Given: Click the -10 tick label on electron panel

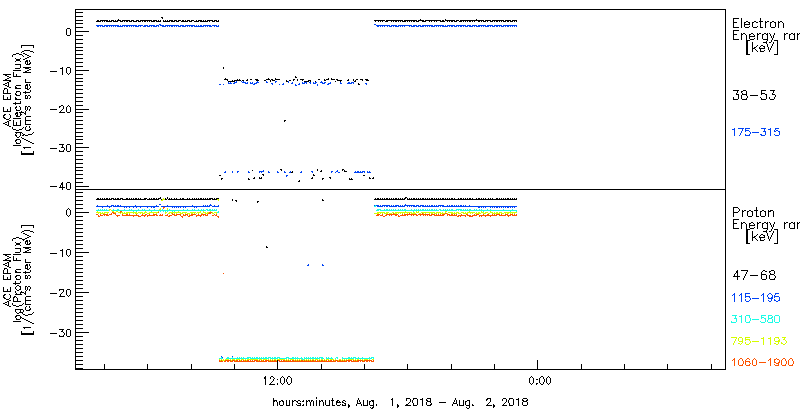Looking at the screenshot, I should coord(62,70).
